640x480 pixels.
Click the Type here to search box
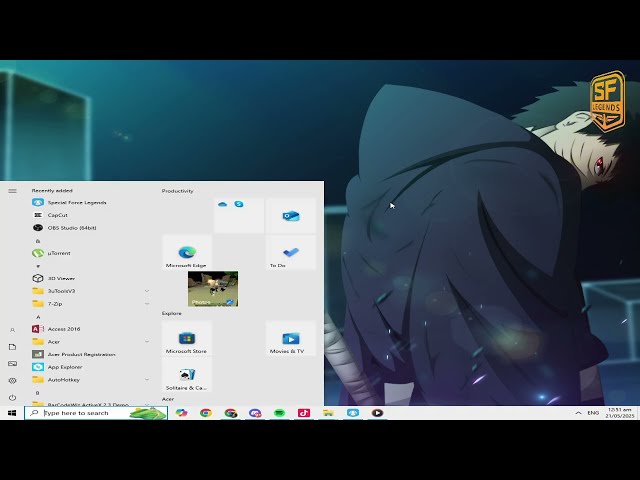pos(96,413)
